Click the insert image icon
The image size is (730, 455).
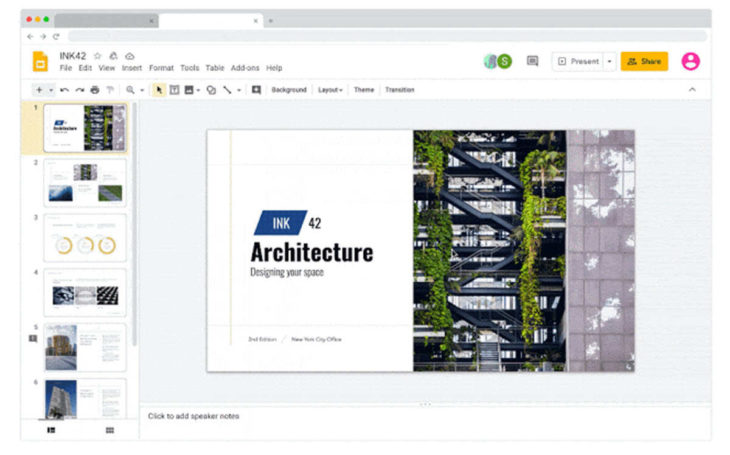click(187, 90)
